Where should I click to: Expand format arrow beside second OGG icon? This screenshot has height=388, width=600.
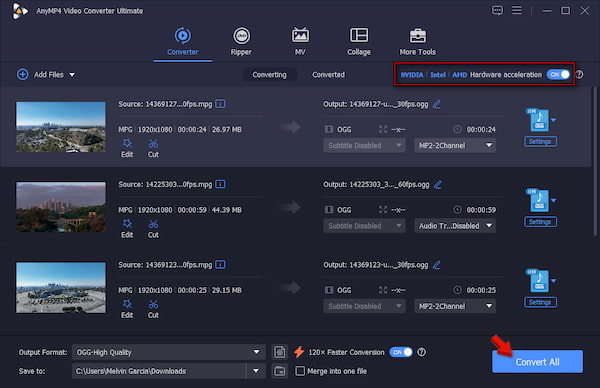pos(553,200)
